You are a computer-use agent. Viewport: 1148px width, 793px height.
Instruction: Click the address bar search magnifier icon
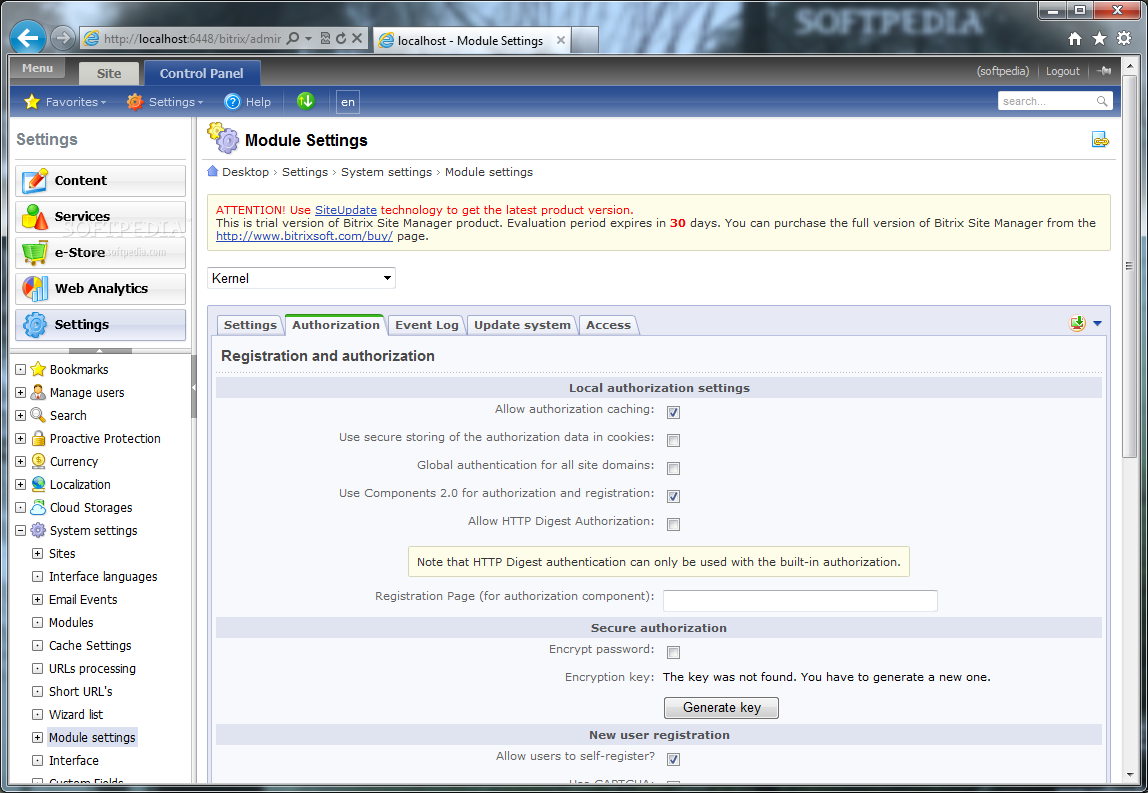click(x=293, y=38)
